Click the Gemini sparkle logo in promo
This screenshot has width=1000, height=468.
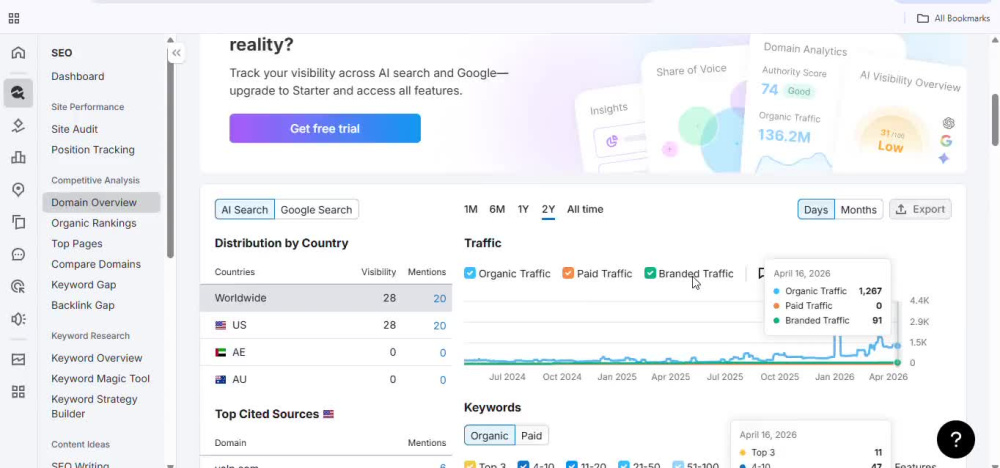(x=943, y=158)
